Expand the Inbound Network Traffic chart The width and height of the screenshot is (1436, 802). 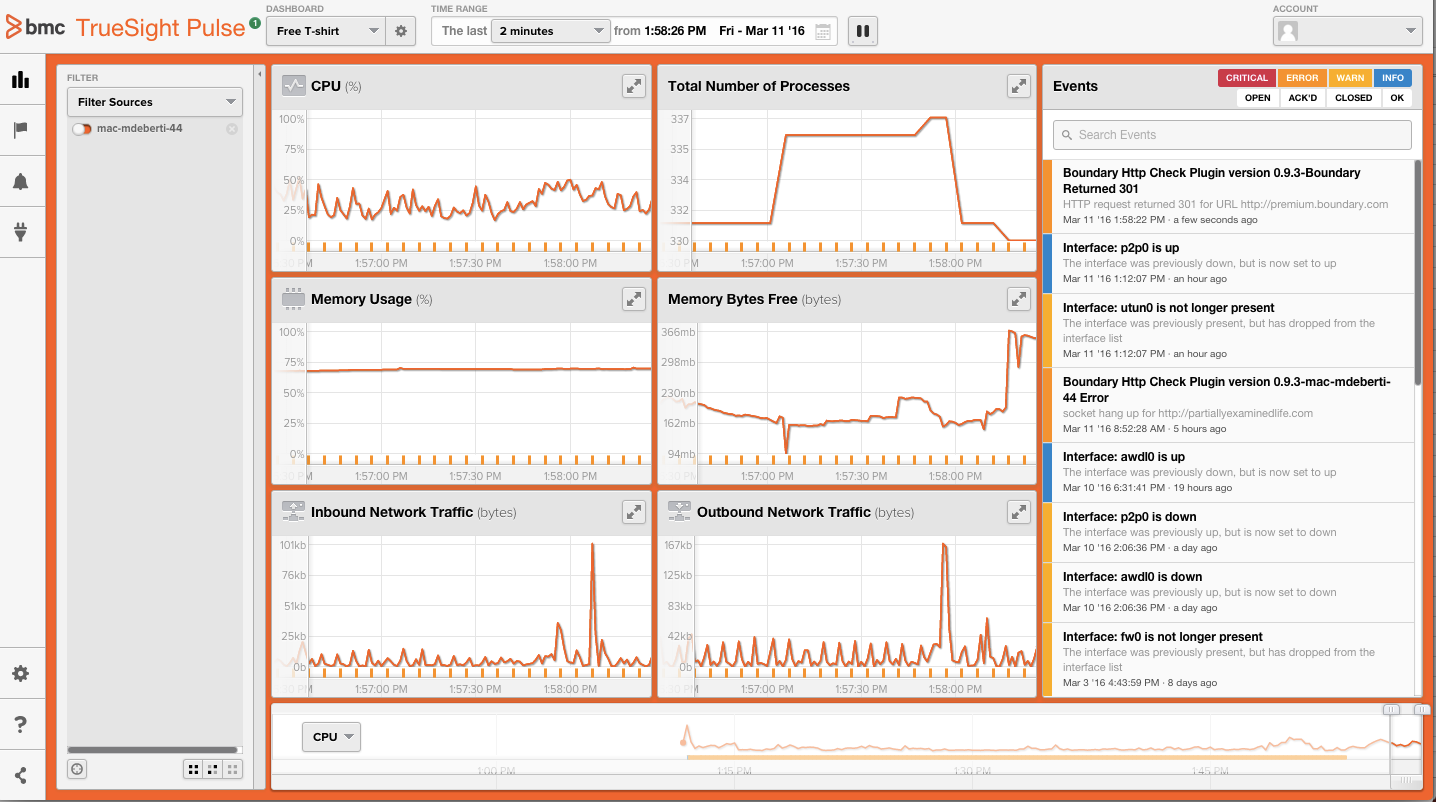pos(634,511)
